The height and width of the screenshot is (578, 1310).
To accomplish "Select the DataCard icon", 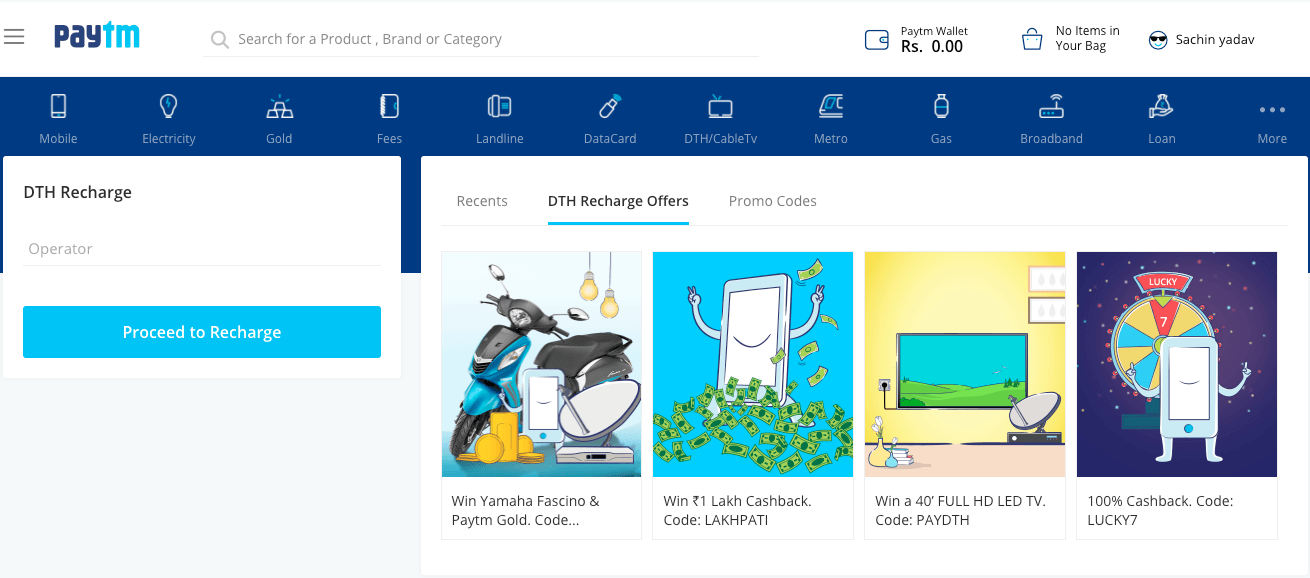I will coord(610,106).
